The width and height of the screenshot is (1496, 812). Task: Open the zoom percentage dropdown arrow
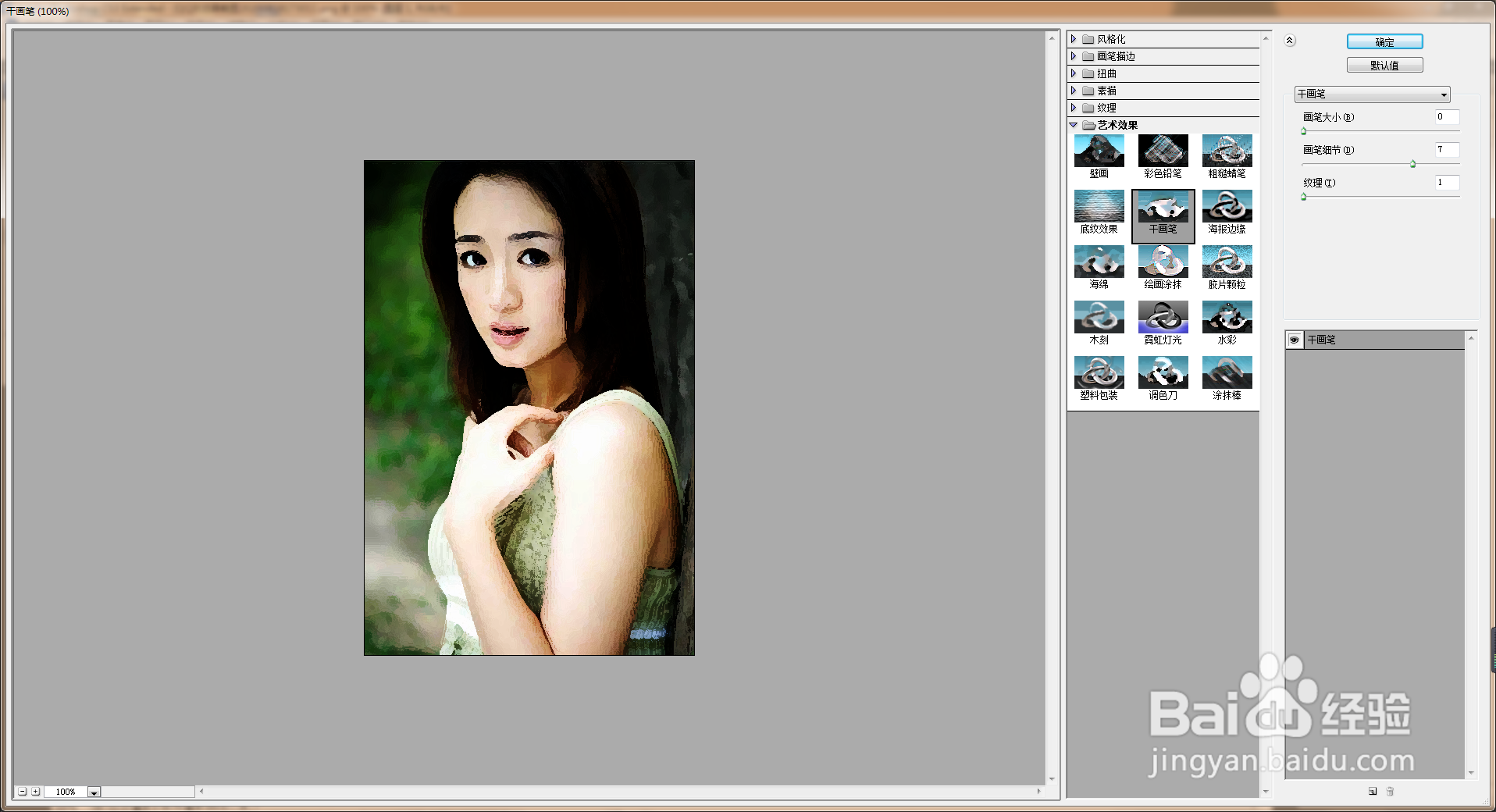(94, 792)
